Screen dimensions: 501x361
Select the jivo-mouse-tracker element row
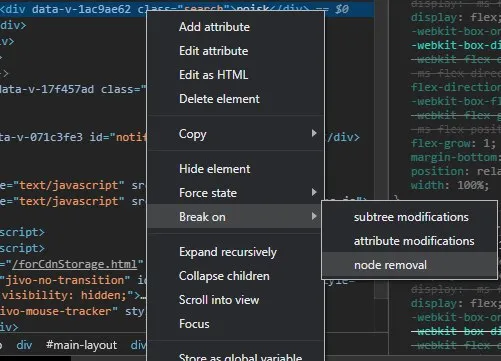pyautogui.click(x=73, y=311)
